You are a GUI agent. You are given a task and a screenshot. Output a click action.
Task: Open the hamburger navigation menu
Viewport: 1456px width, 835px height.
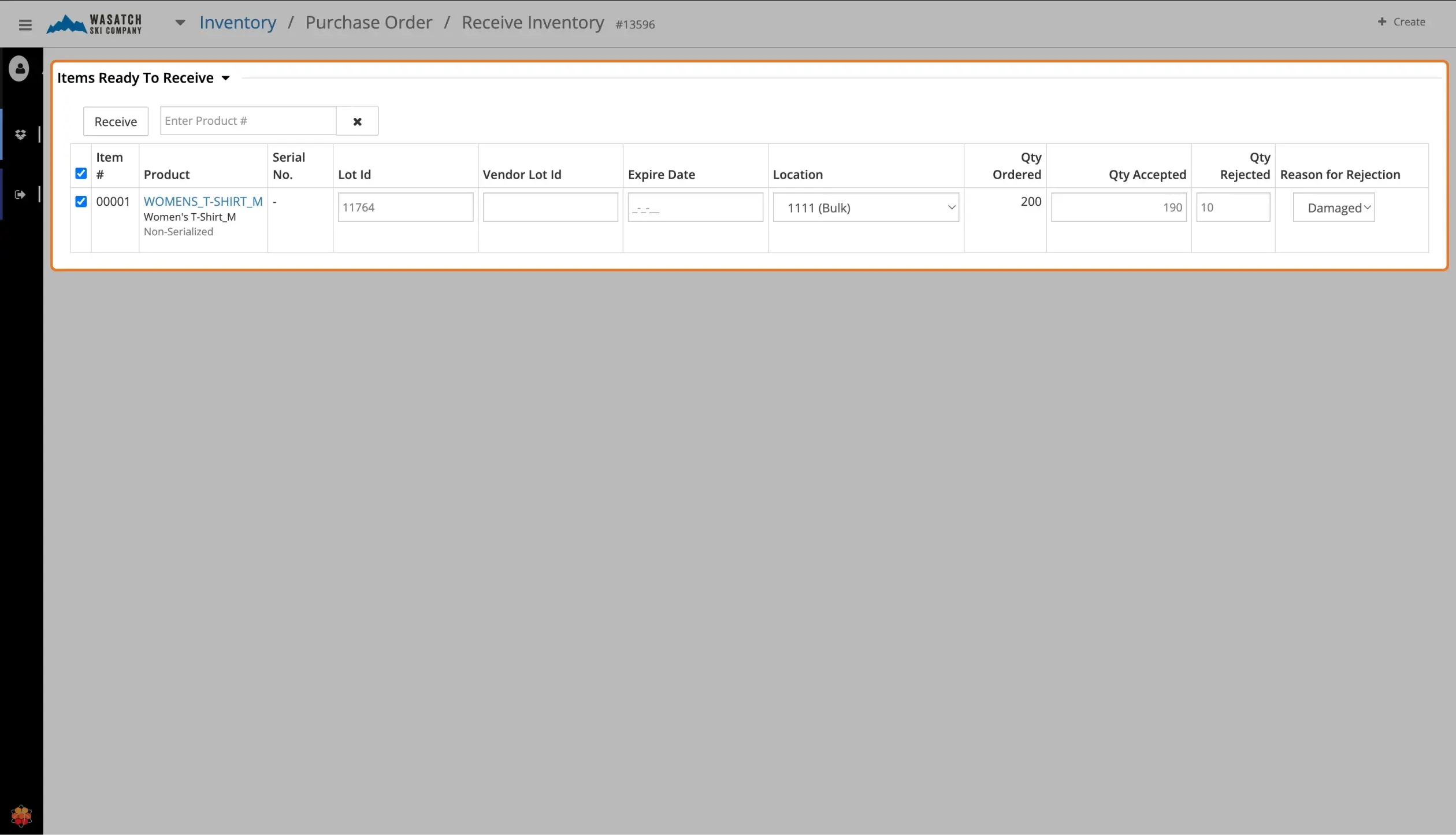point(25,24)
